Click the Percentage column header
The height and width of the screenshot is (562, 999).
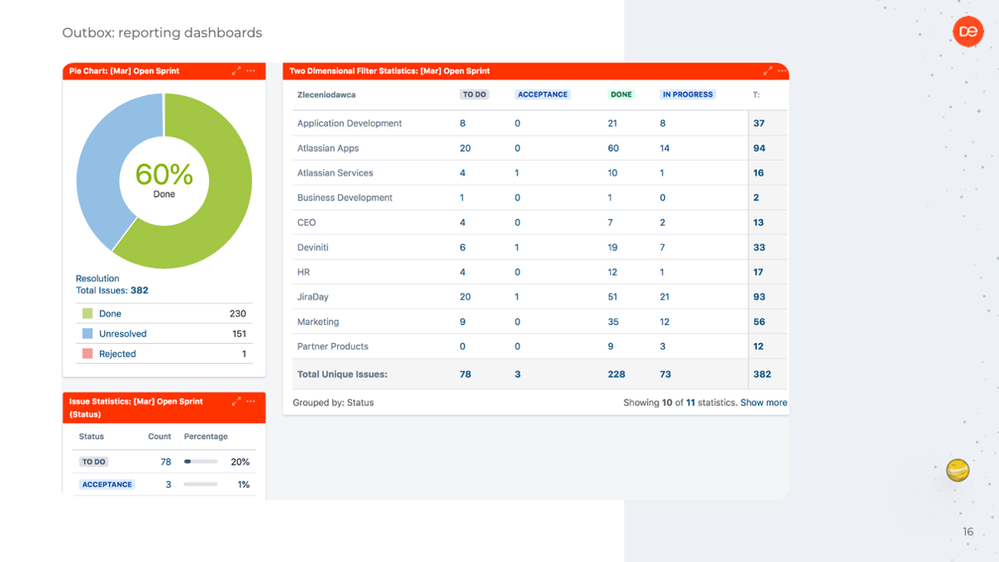[206, 436]
